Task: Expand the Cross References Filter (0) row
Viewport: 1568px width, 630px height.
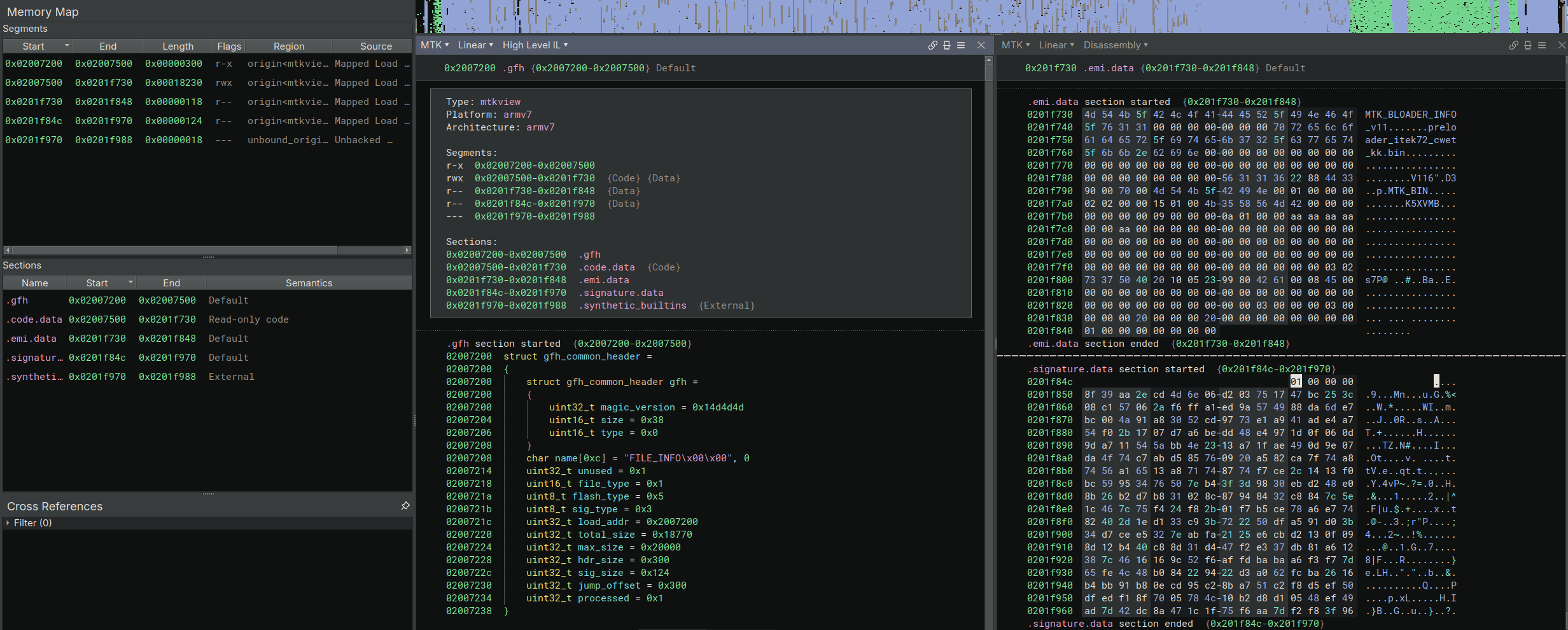Action: click(x=8, y=523)
